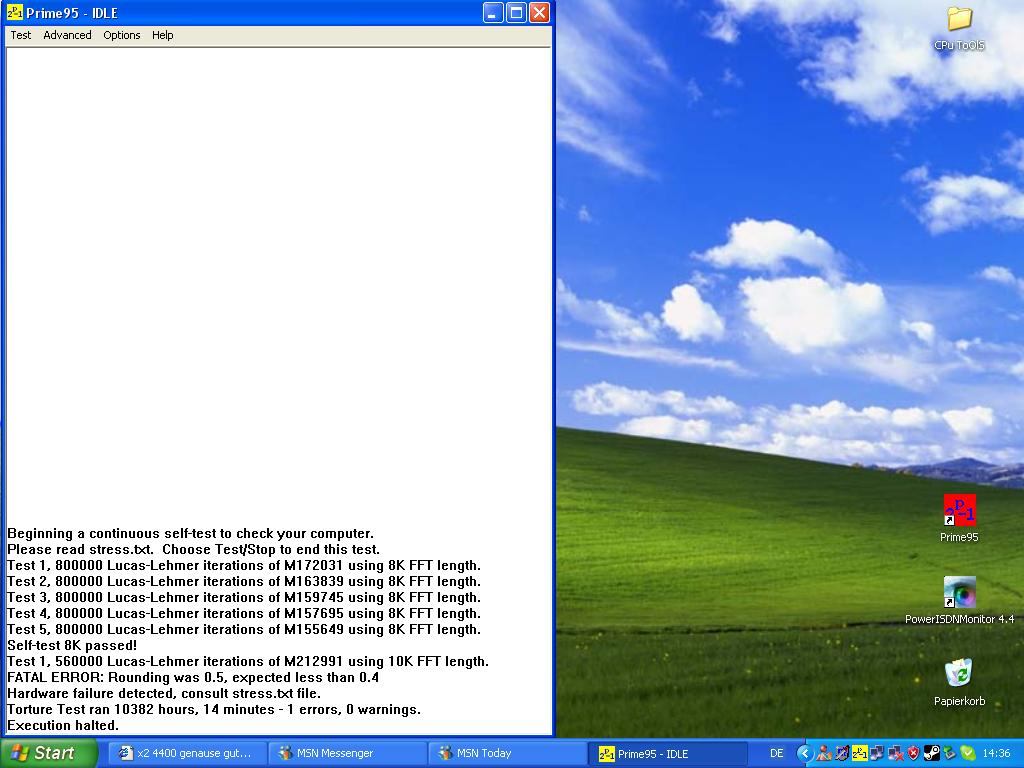
Task: Click the Steam tray icon
Action: (932, 753)
